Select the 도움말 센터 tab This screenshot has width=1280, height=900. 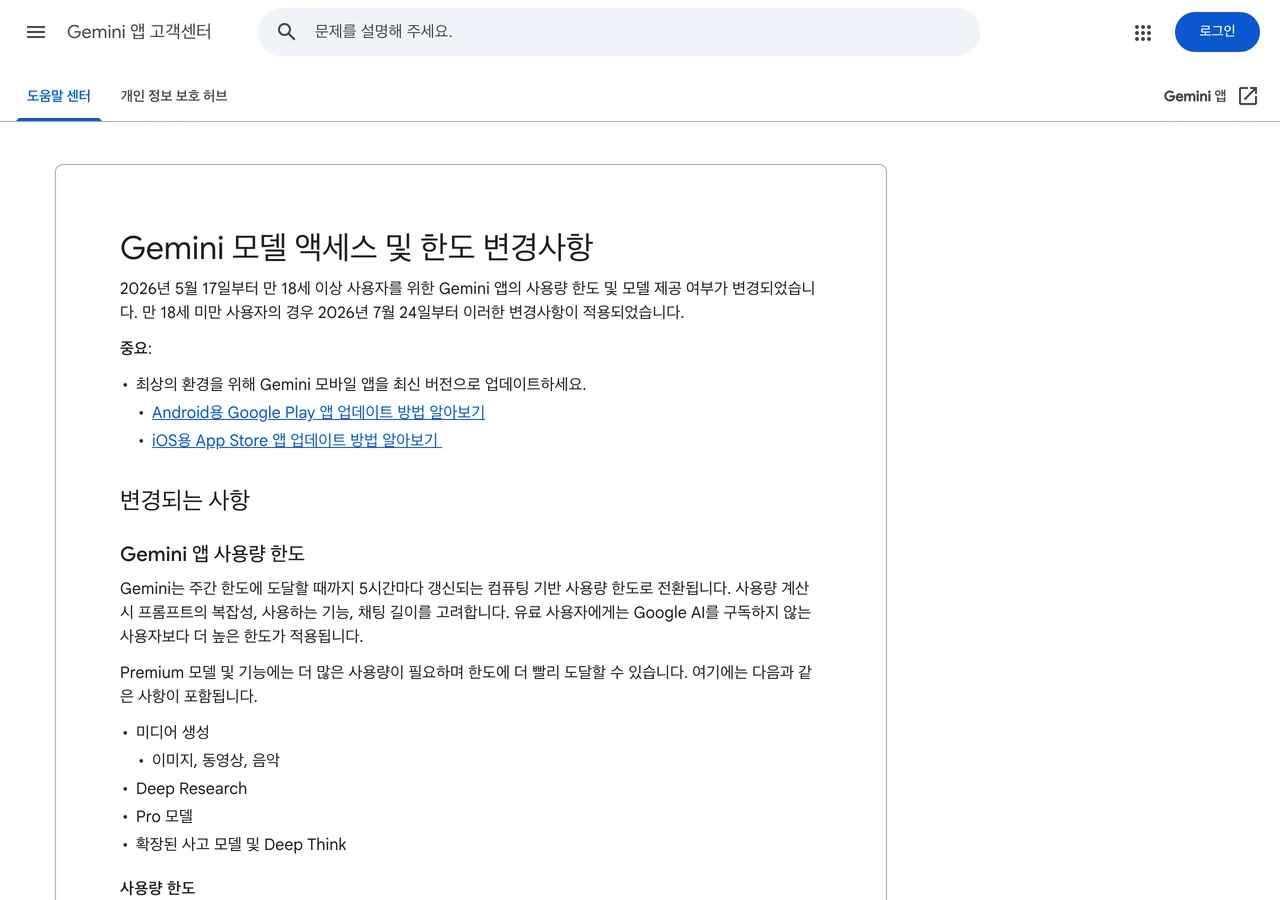coord(59,96)
